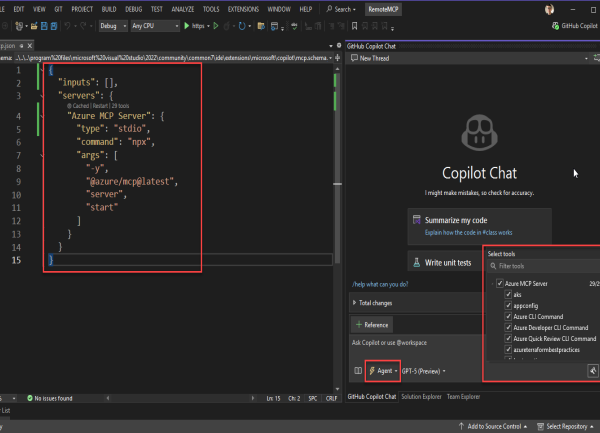Click the 29 tools code lens text

click(121, 106)
